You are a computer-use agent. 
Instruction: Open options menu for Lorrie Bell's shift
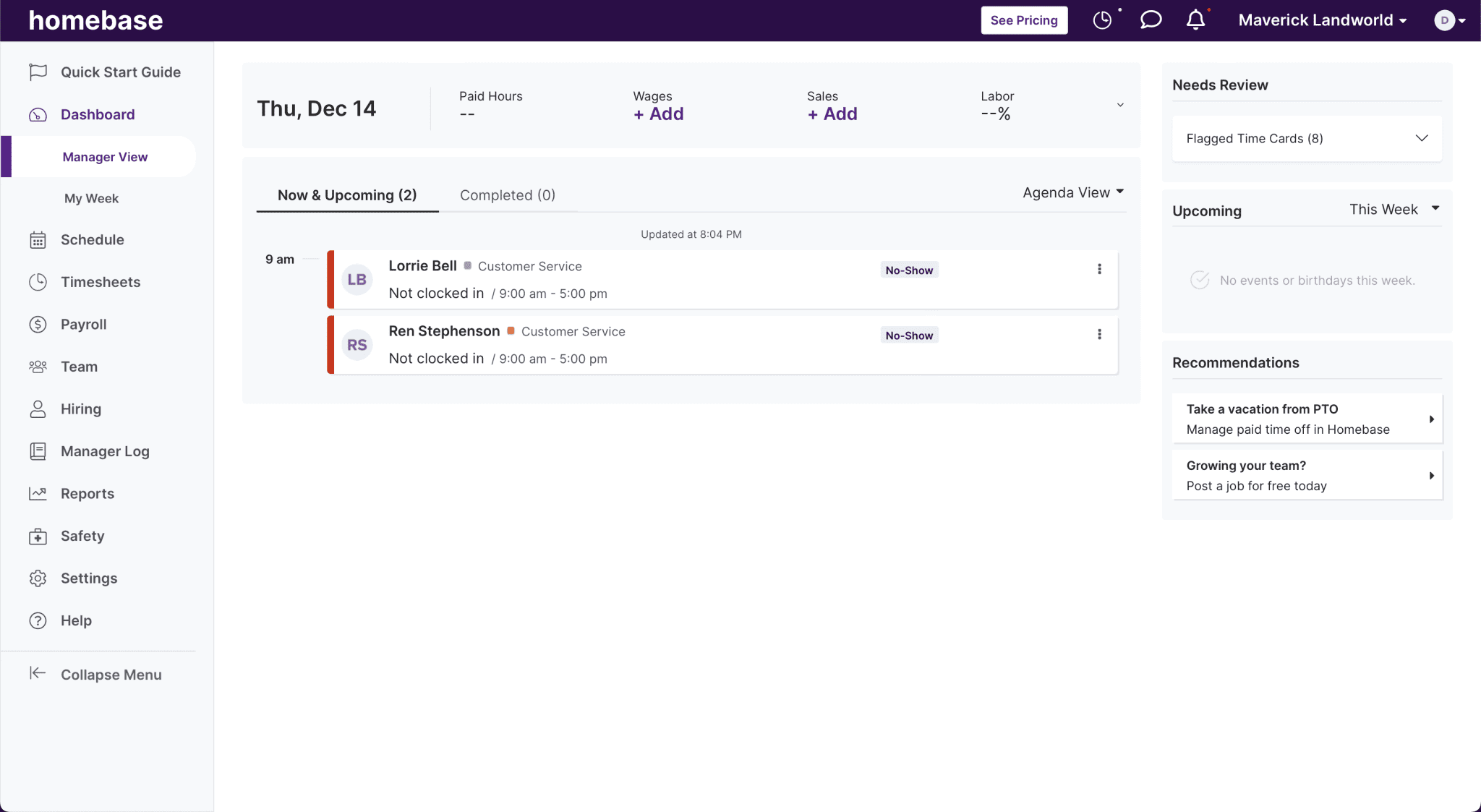point(1099,269)
